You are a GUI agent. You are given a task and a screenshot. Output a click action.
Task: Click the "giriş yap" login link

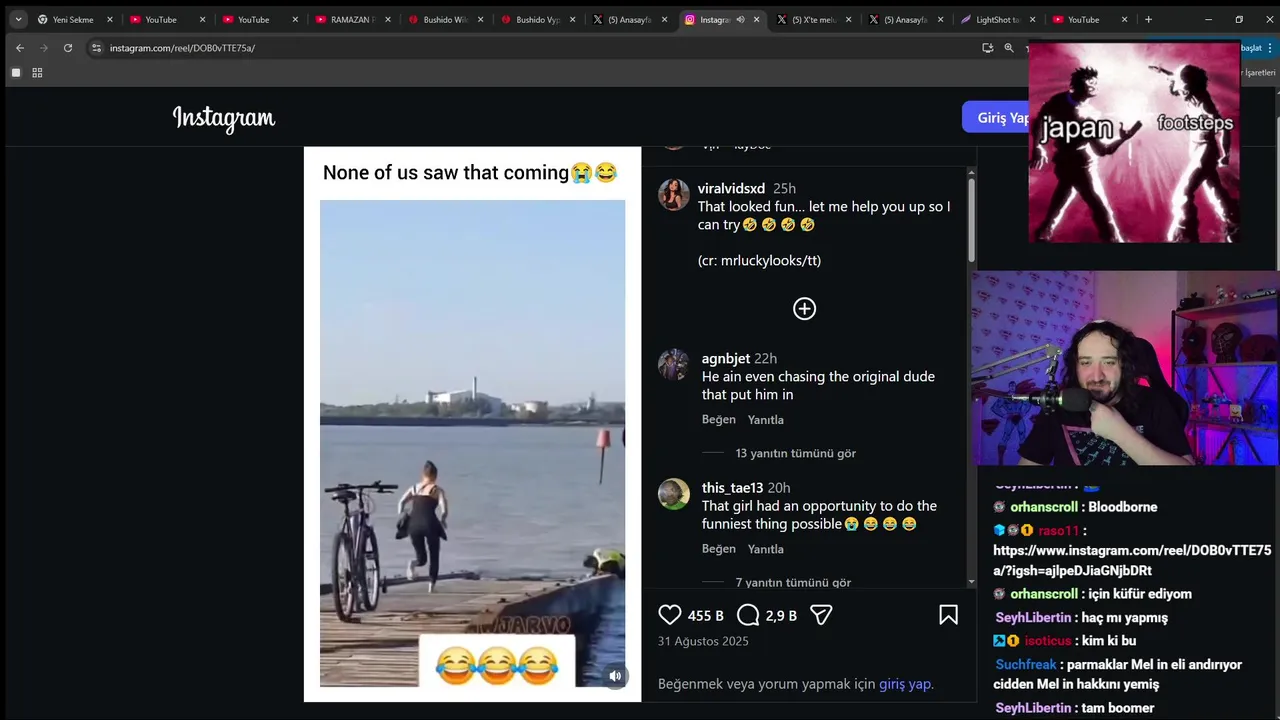[905, 684]
